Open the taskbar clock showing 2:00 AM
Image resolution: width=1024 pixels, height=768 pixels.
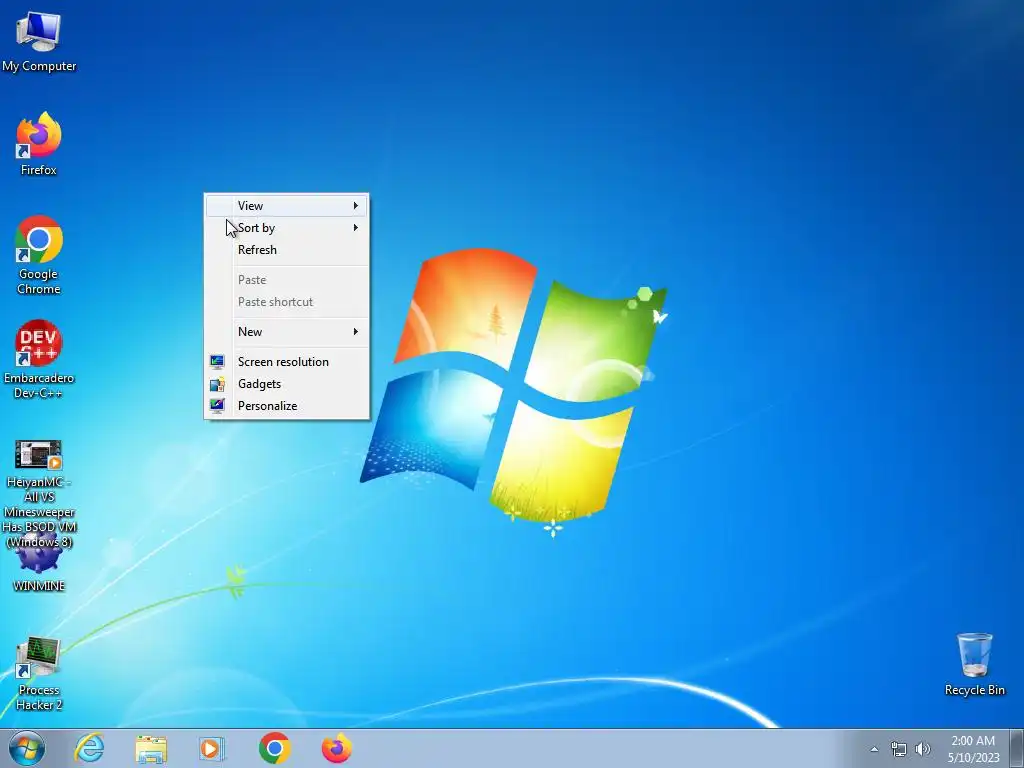[x=973, y=748]
